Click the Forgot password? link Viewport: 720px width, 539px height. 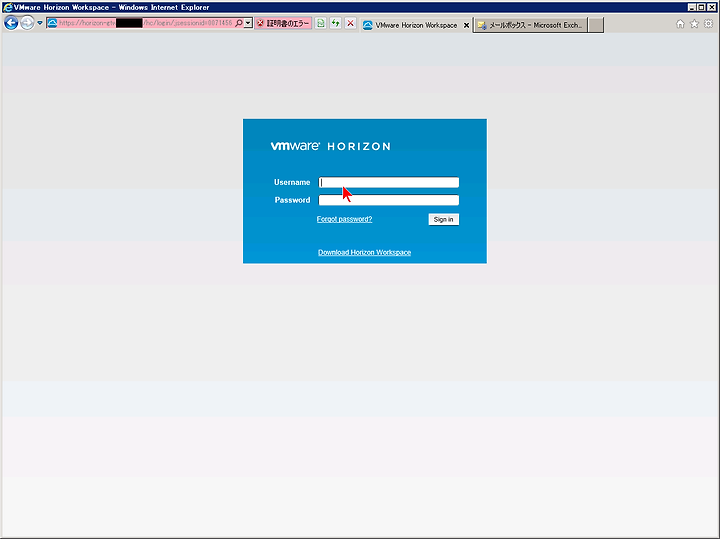point(344,219)
